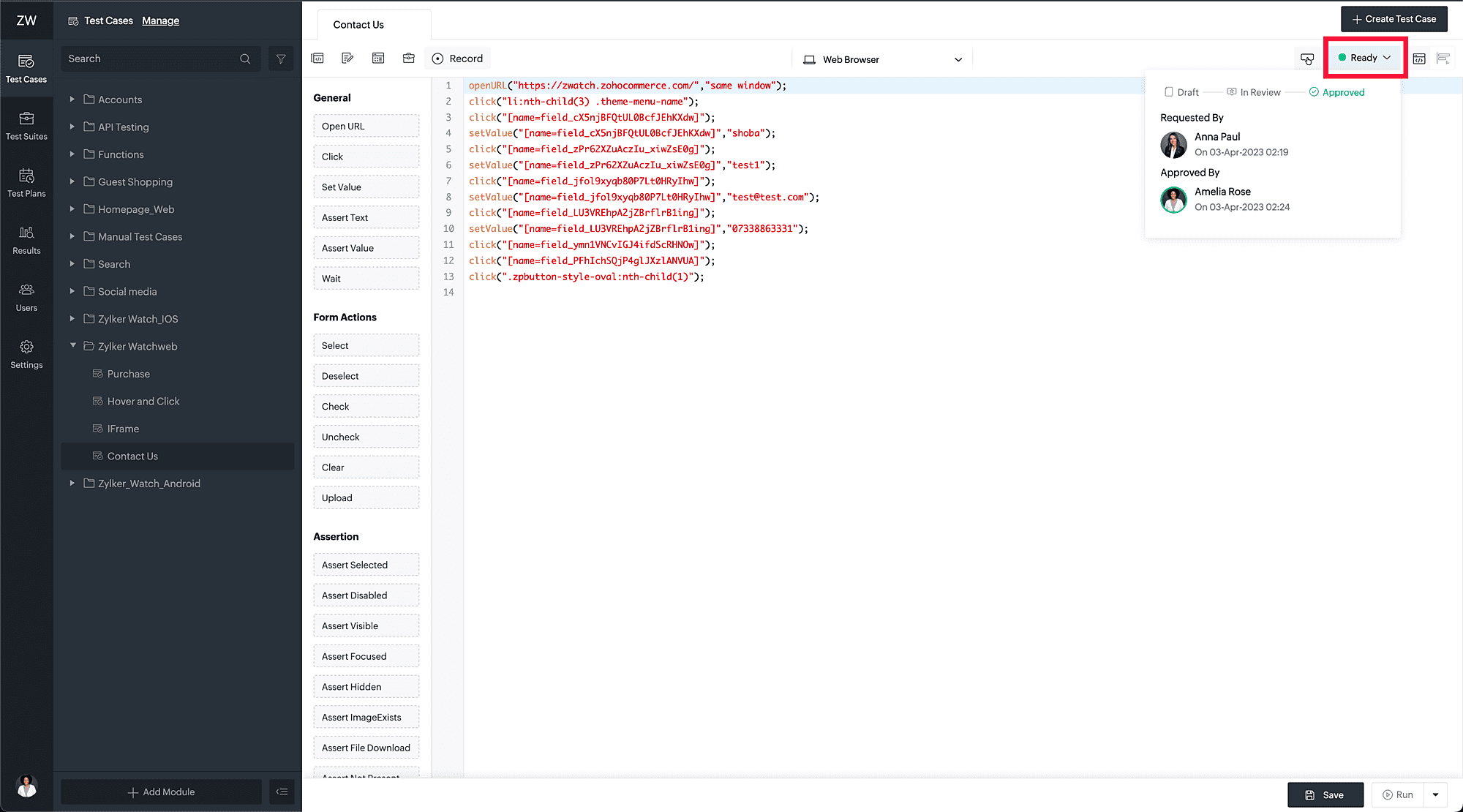Image resolution: width=1463 pixels, height=812 pixels.
Task: Insert the Wait action
Action: coord(366,278)
